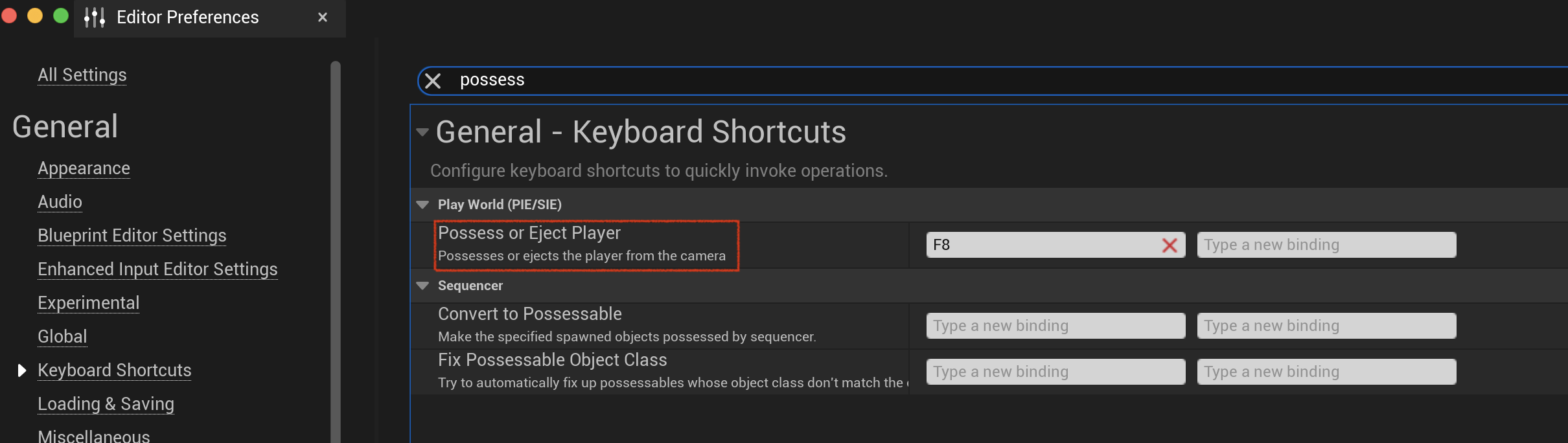Remove the F8 binding with red X

pyautogui.click(x=1170, y=245)
